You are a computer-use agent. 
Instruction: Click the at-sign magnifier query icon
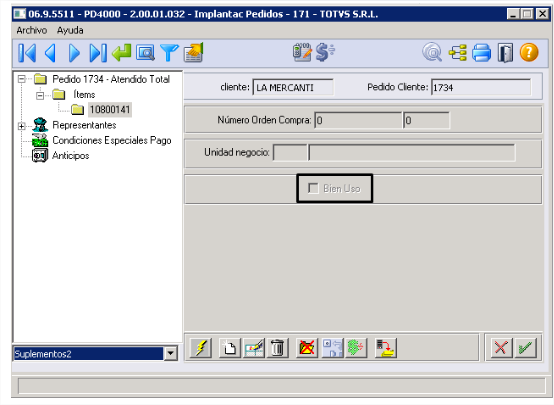[432, 53]
